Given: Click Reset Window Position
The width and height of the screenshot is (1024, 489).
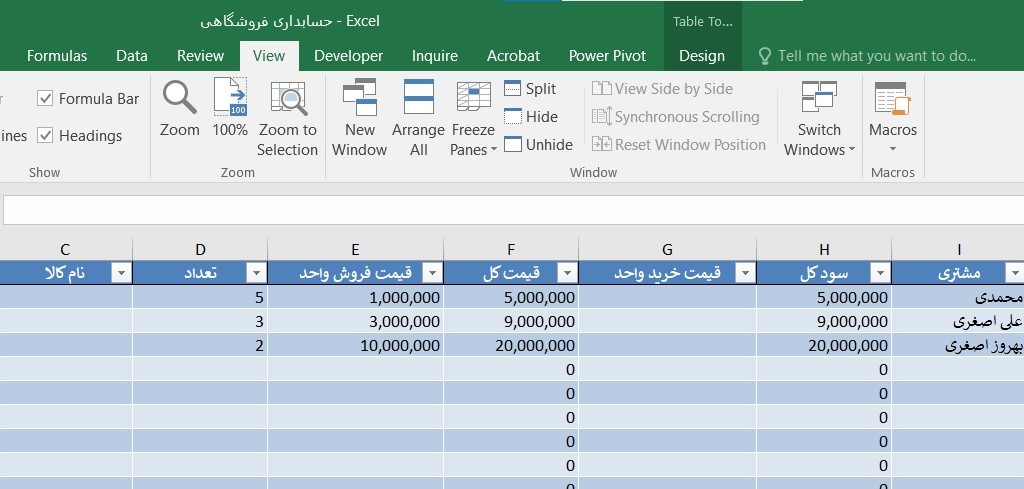Looking at the screenshot, I should (x=679, y=145).
